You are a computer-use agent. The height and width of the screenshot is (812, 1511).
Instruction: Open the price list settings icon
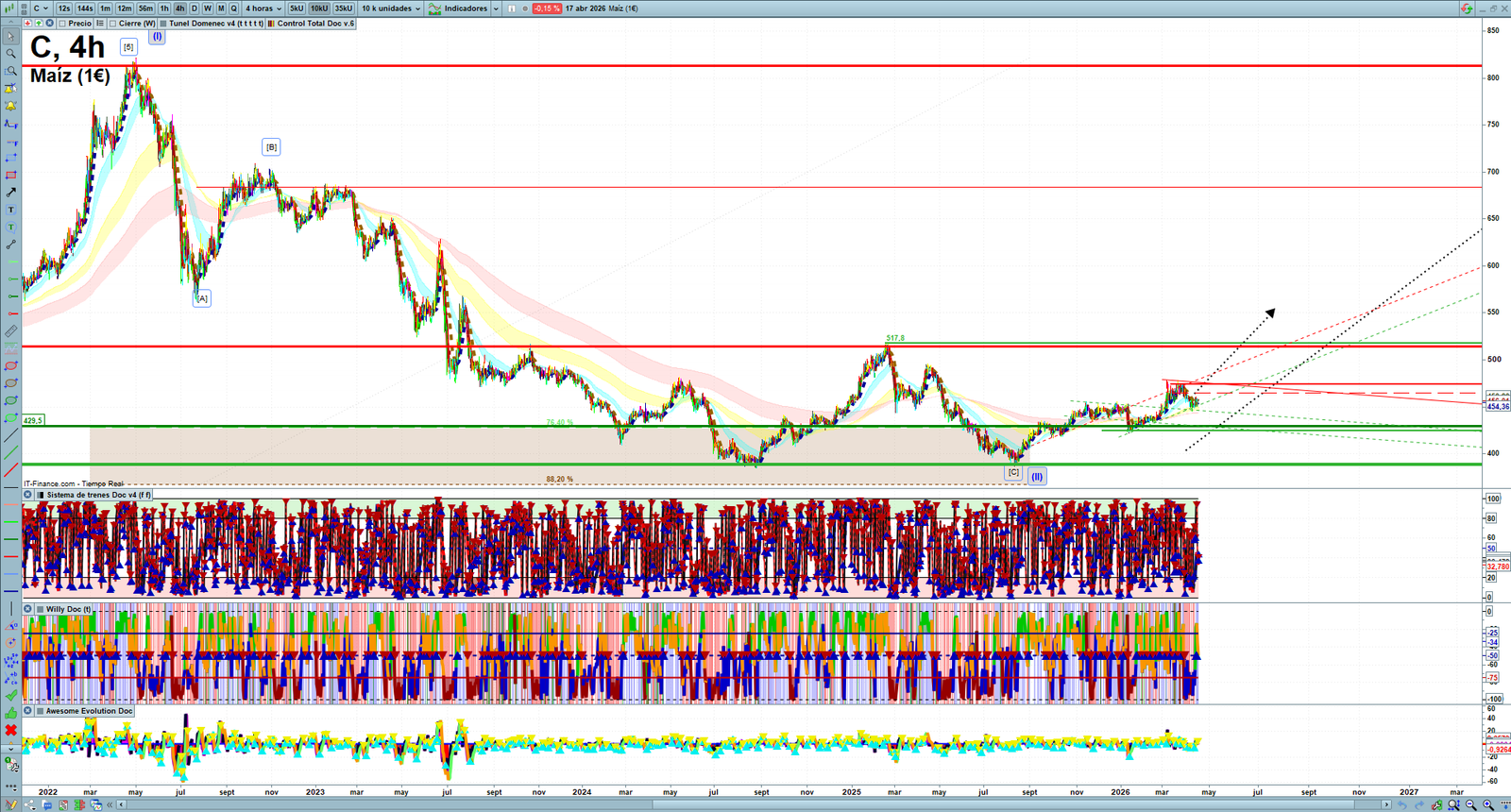click(x=100, y=24)
